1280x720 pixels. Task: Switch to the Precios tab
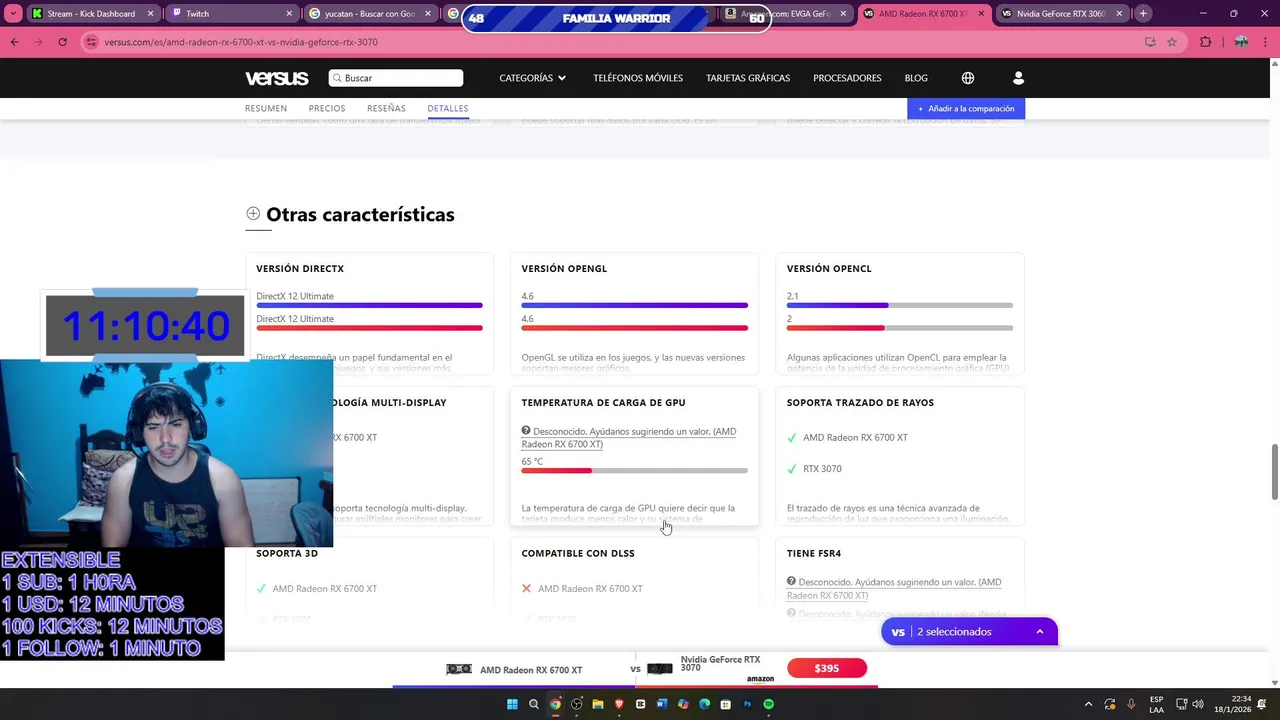click(327, 108)
